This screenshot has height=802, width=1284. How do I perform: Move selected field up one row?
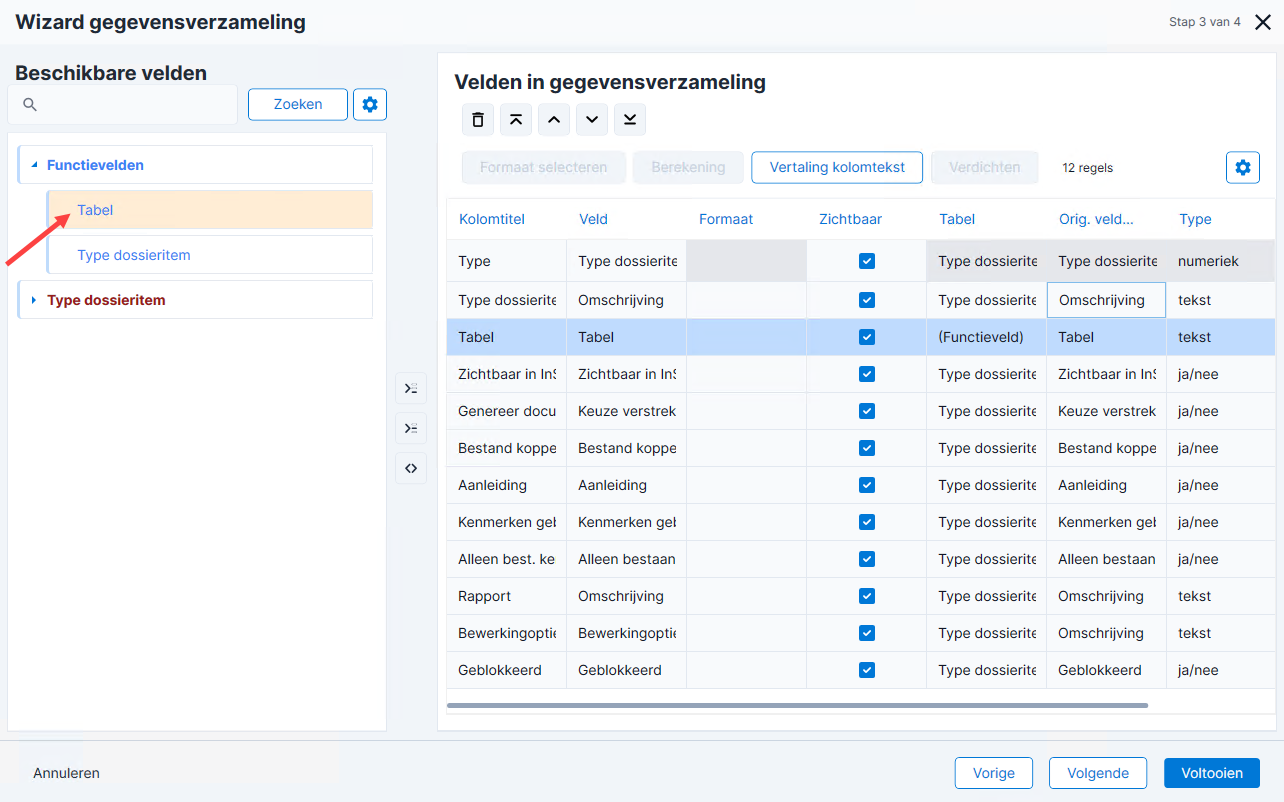(554, 120)
